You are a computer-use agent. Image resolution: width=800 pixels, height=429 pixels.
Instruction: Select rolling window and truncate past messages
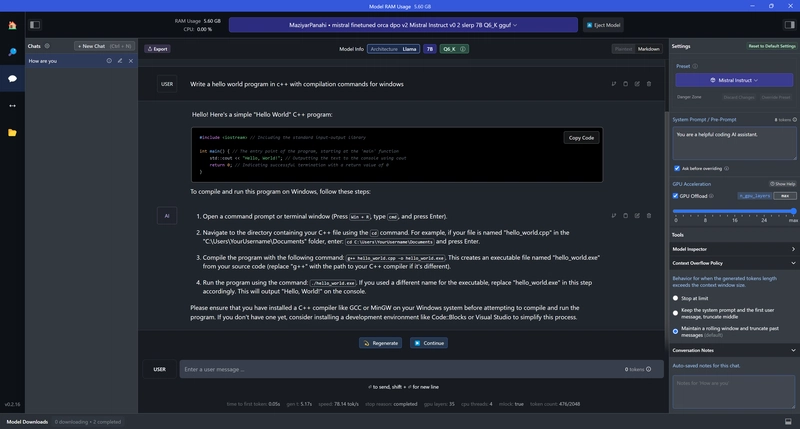tap(676, 332)
